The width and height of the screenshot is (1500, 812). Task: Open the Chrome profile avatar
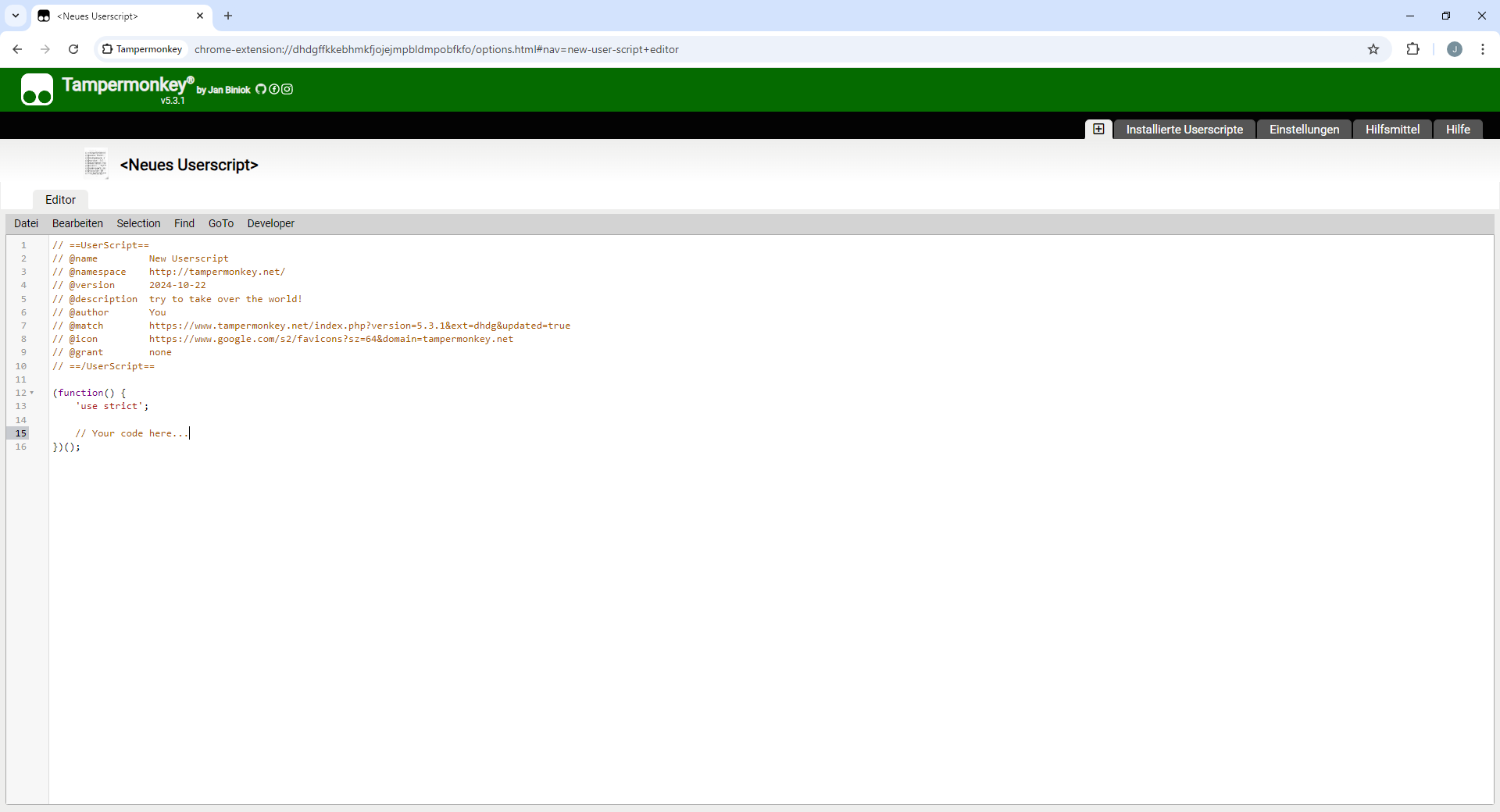click(1454, 49)
